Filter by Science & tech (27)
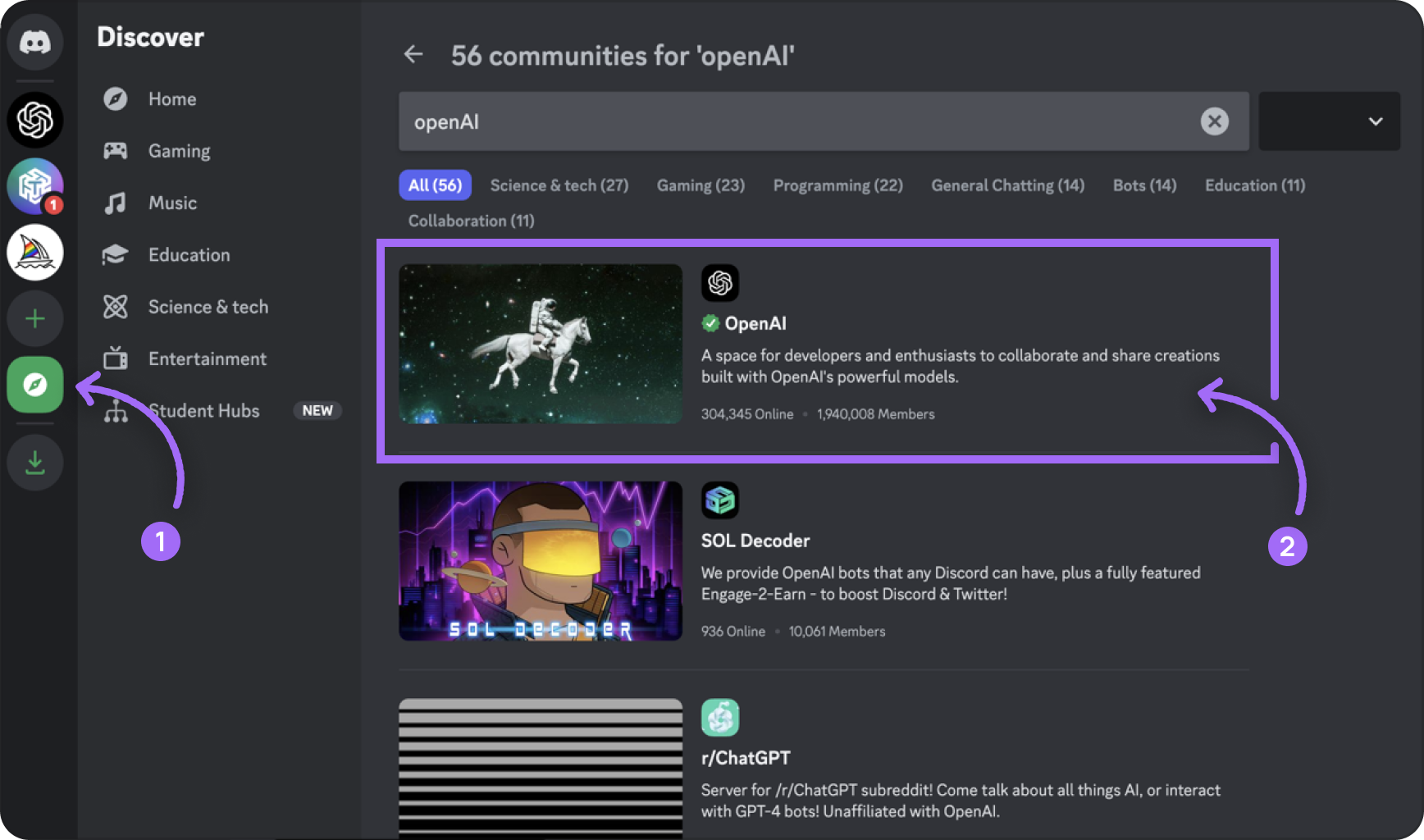The height and width of the screenshot is (840, 1424). 559,185
